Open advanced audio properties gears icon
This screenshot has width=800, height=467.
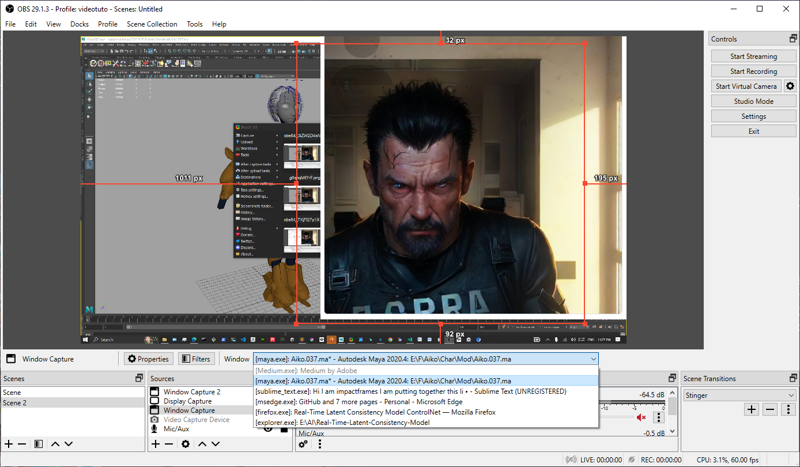pyautogui.click(x=303, y=444)
